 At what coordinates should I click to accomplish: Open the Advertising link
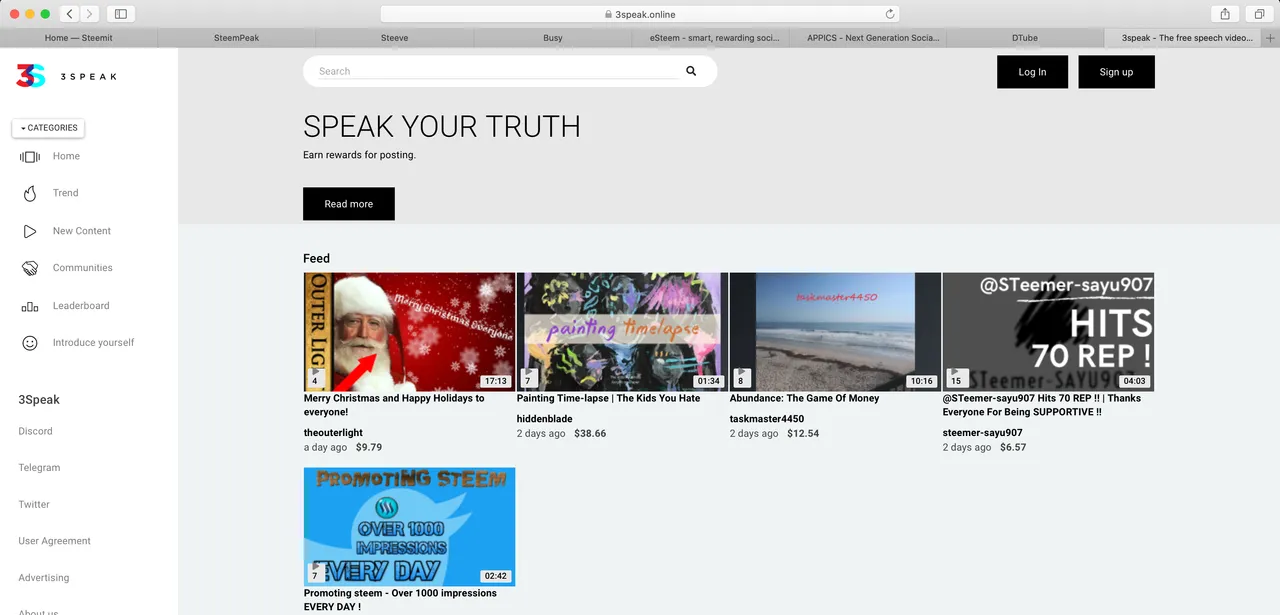pyautogui.click(x=44, y=578)
